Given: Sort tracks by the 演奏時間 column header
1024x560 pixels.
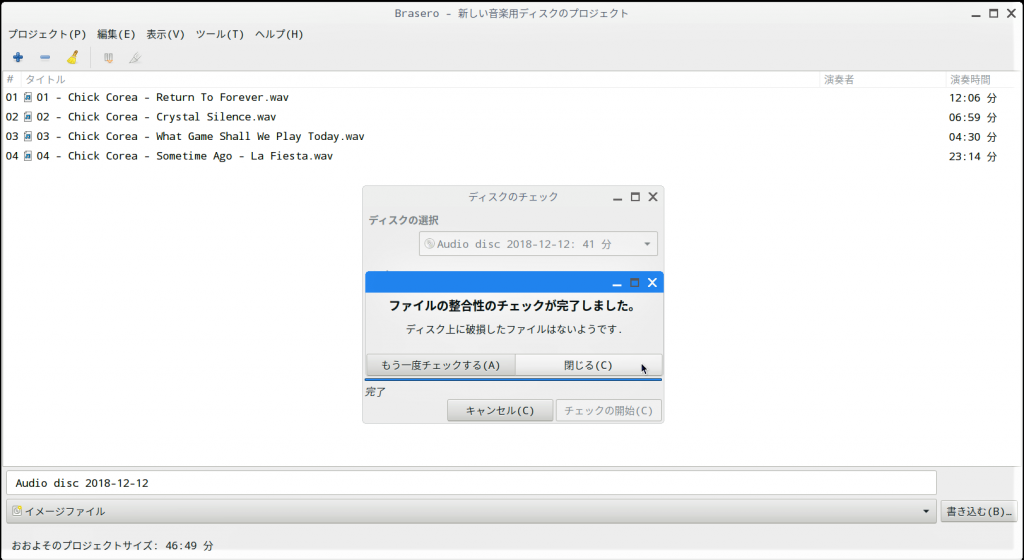Looking at the screenshot, I should pos(970,79).
